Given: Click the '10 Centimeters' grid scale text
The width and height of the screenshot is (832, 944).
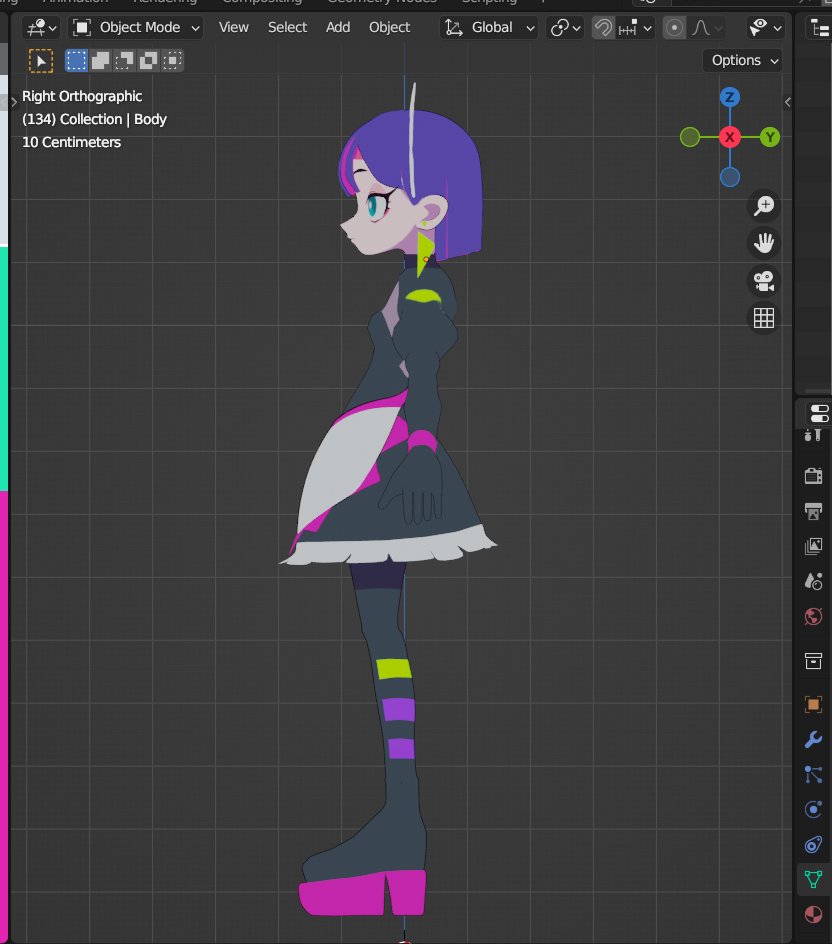Looking at the screenshot, I should (x=71, y=142).
